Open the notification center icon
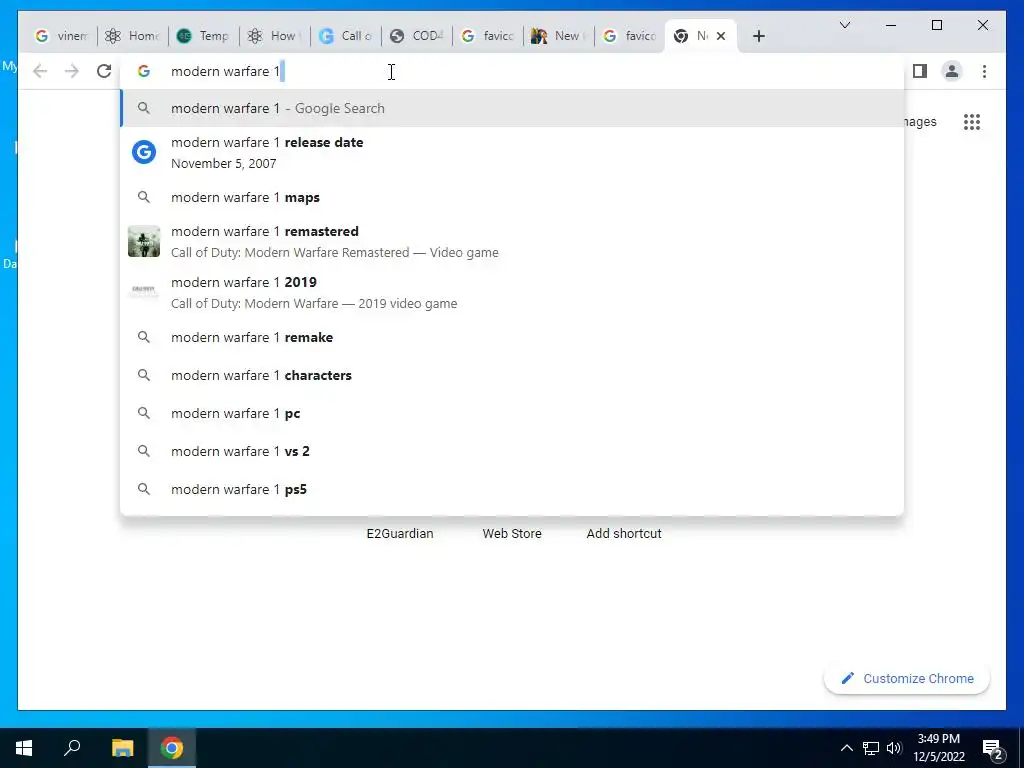The height and width of the screenshot is (768, 1024). (x=992, y=750)
